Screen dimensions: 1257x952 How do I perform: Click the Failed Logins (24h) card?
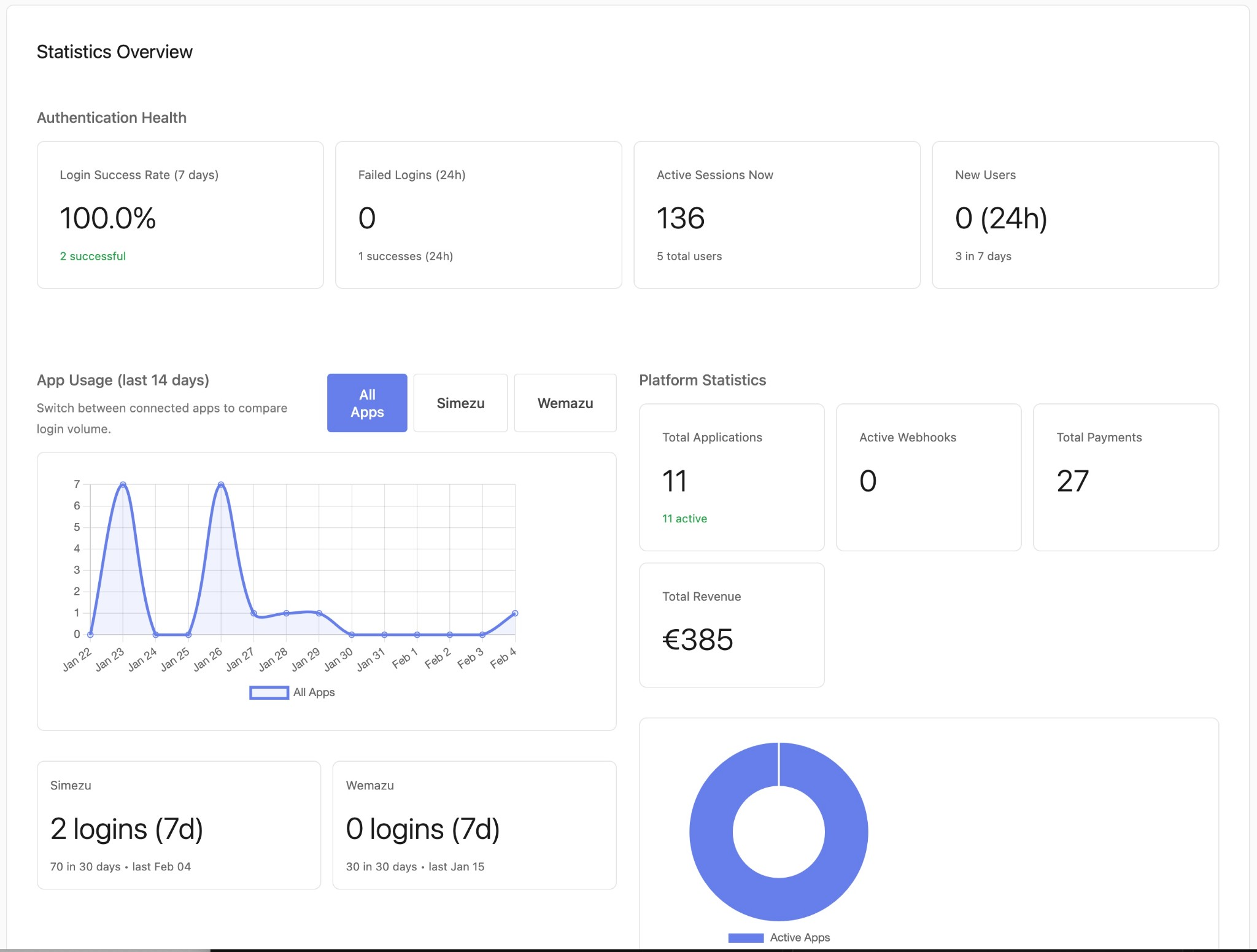tap(478, 215)
